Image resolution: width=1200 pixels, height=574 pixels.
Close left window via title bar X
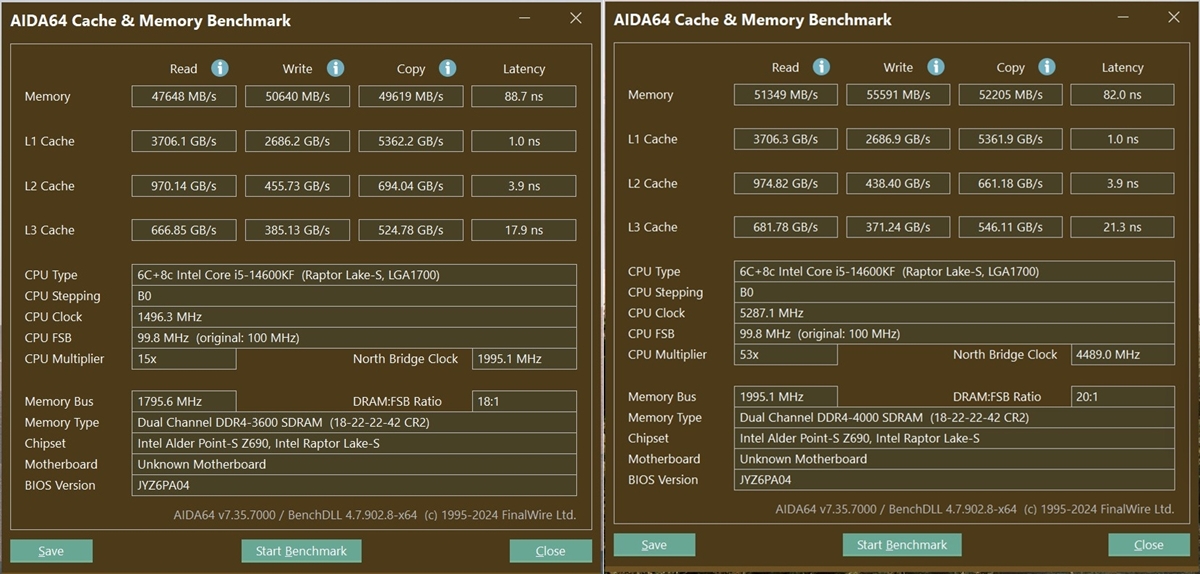point(575,18)
